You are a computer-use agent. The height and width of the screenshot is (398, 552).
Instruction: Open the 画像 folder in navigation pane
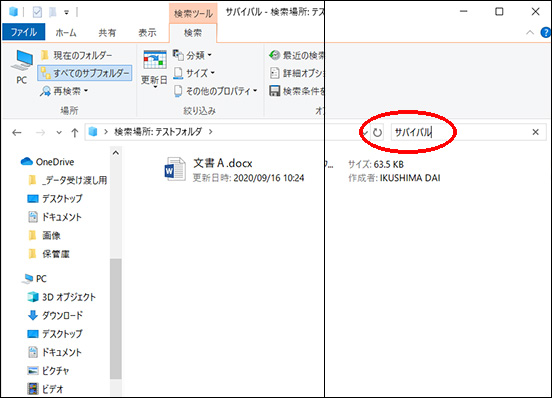44,235
